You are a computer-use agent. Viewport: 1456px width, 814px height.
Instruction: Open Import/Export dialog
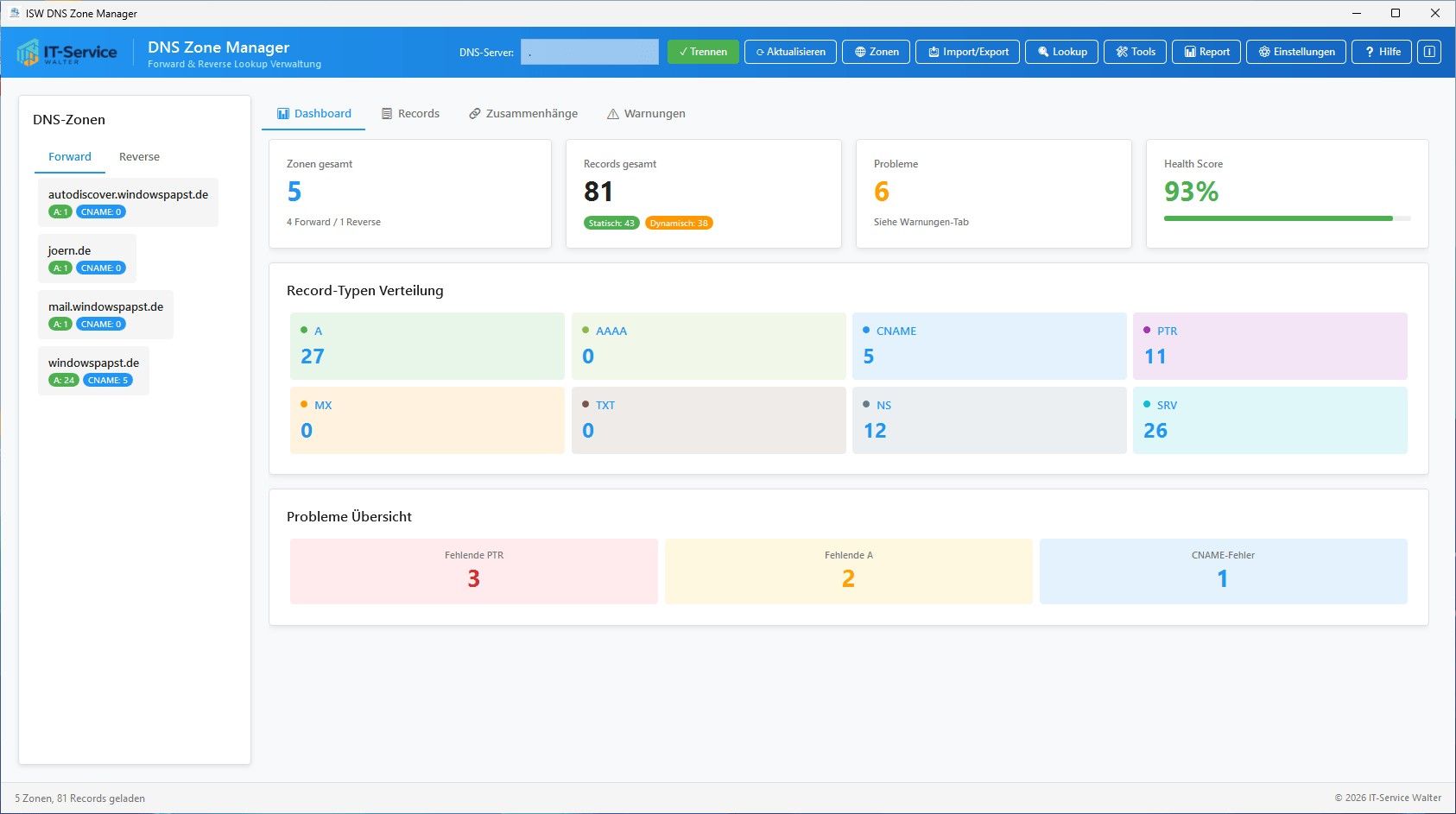[x=967, y=52]
